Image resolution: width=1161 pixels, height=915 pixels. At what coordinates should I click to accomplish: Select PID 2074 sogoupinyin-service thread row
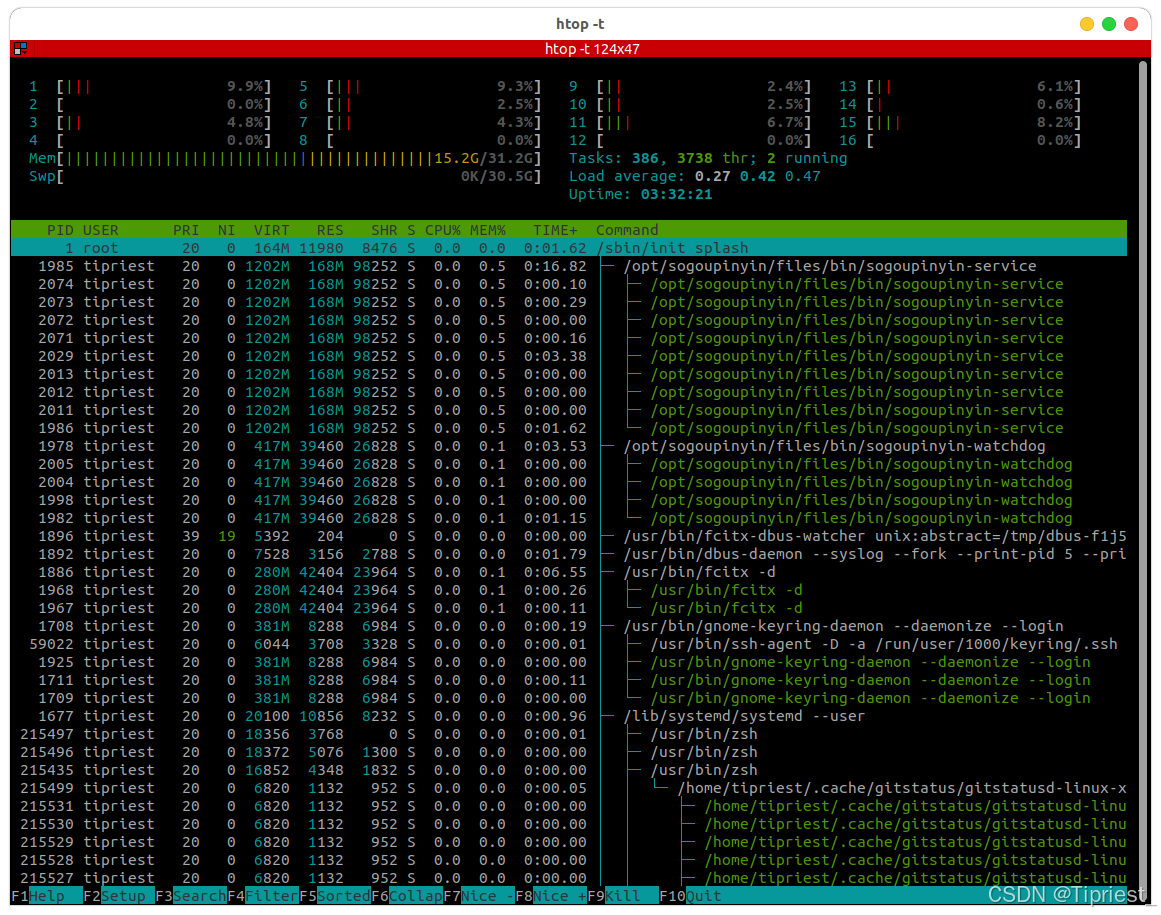[x=569, y=284]
